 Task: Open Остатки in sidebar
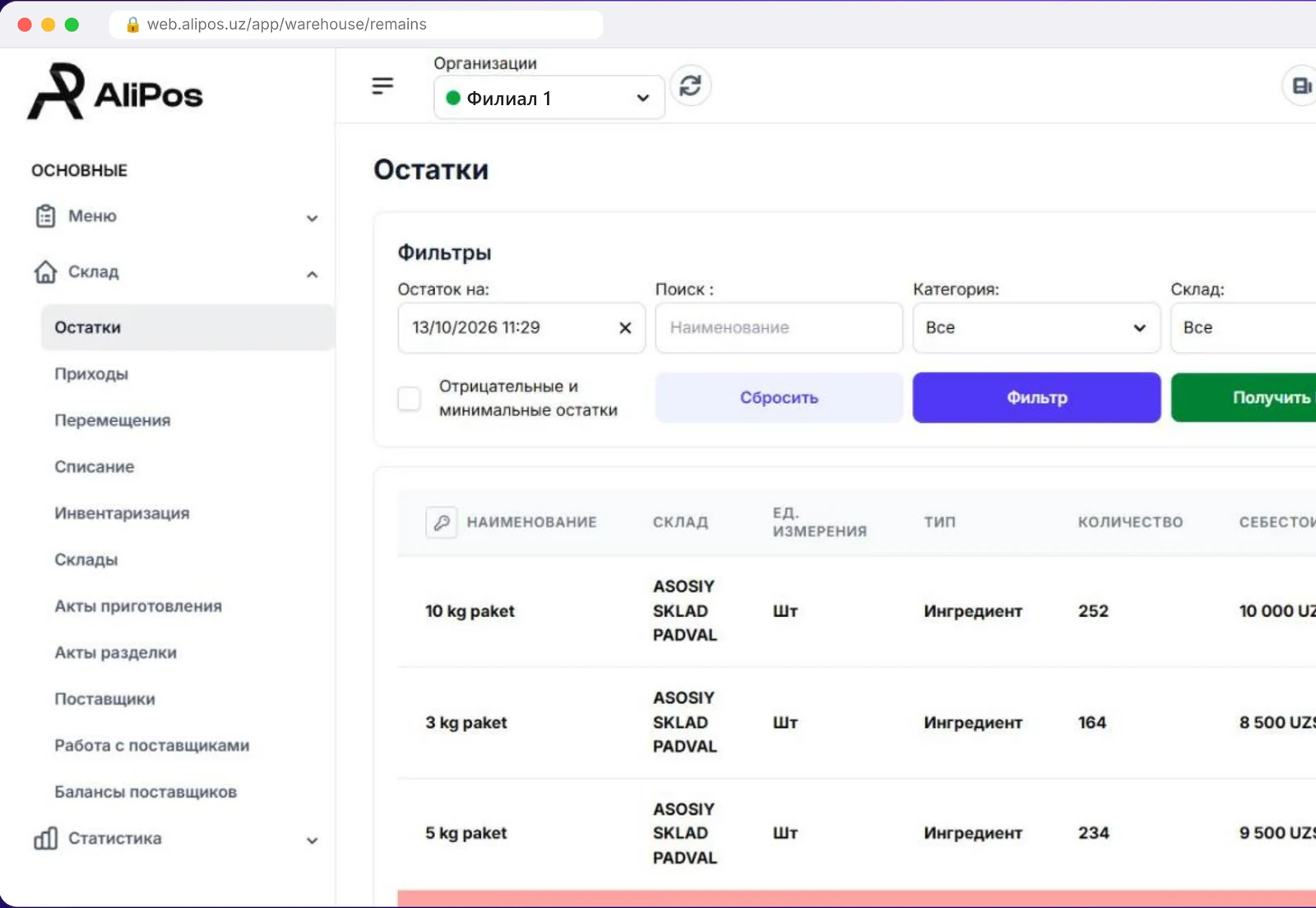[188, 327]
